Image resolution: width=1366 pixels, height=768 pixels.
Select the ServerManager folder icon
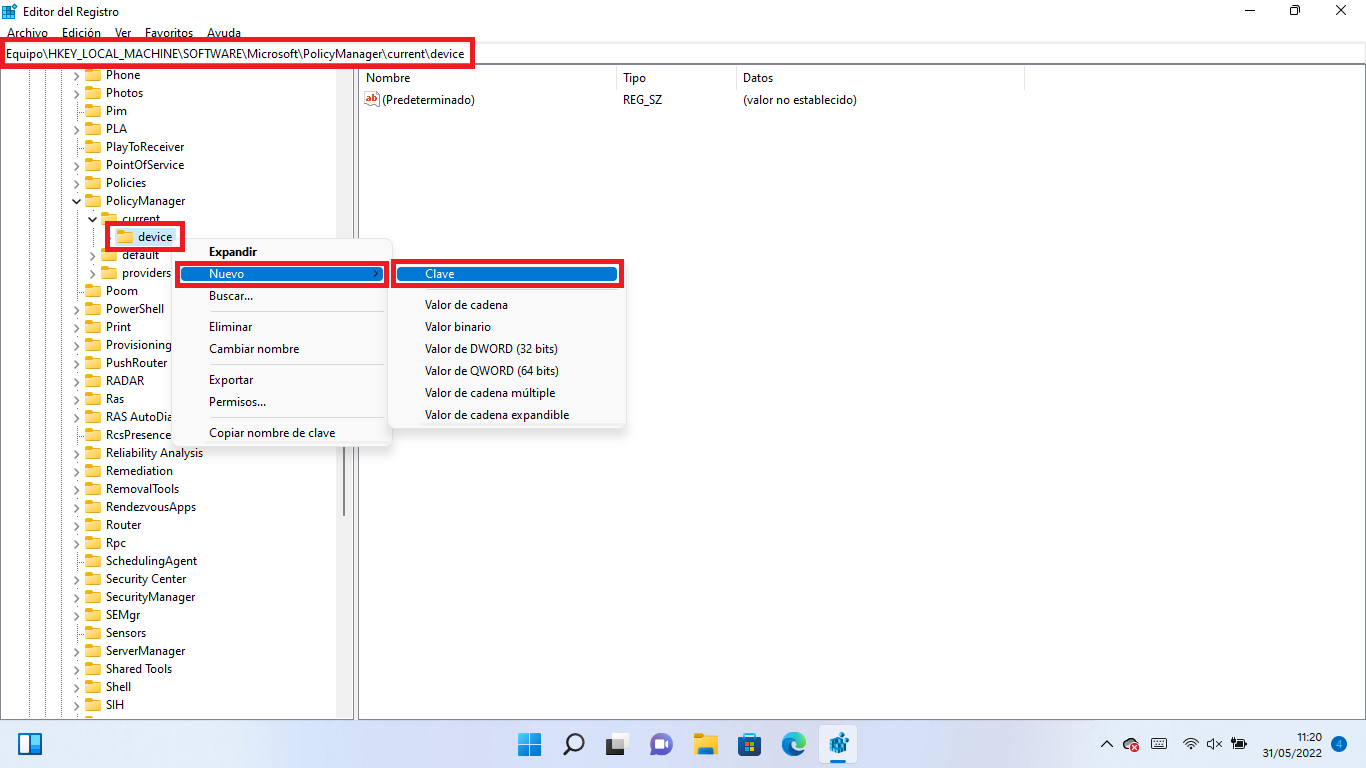click(x=93, y=651)
